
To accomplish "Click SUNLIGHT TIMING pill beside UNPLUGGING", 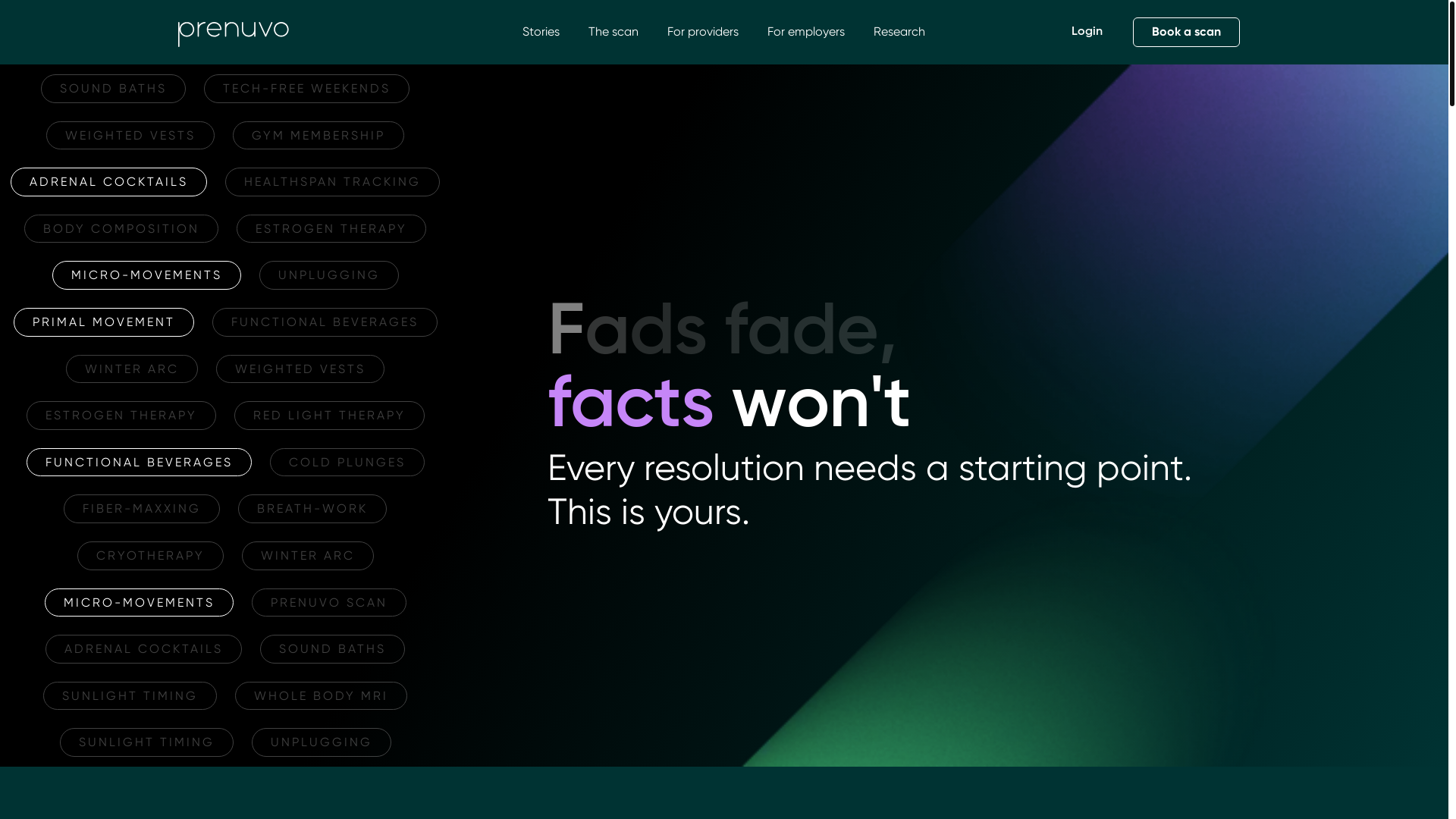I will 146,742.
